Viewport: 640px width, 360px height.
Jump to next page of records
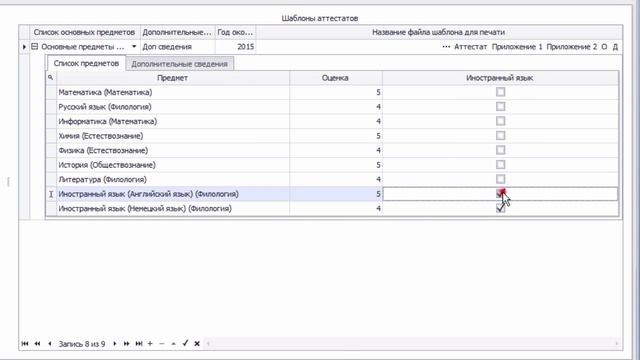(x=127, y=344)
